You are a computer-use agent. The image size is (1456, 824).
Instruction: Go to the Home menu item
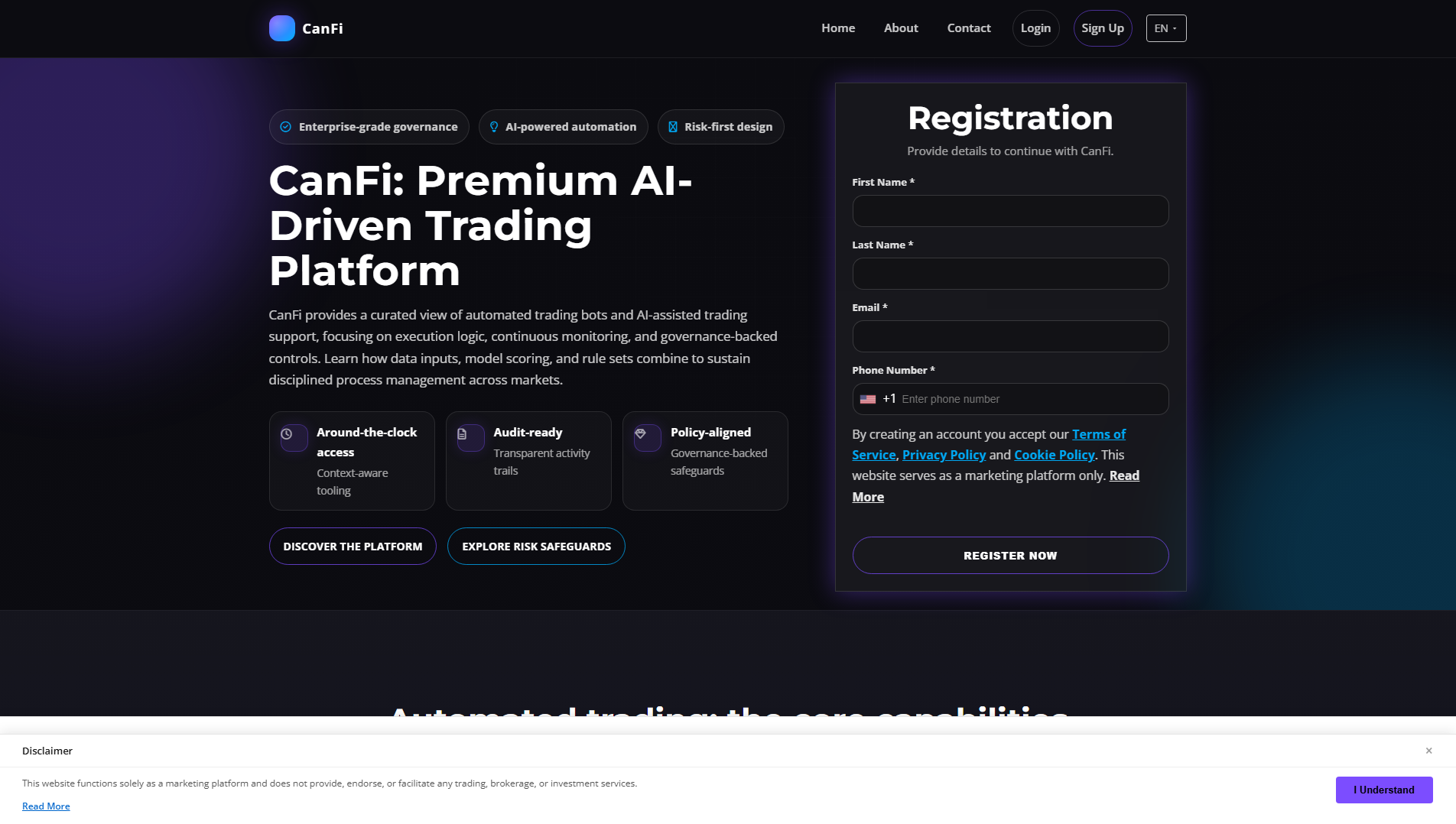pyautogui.click(x=838, y=28)
